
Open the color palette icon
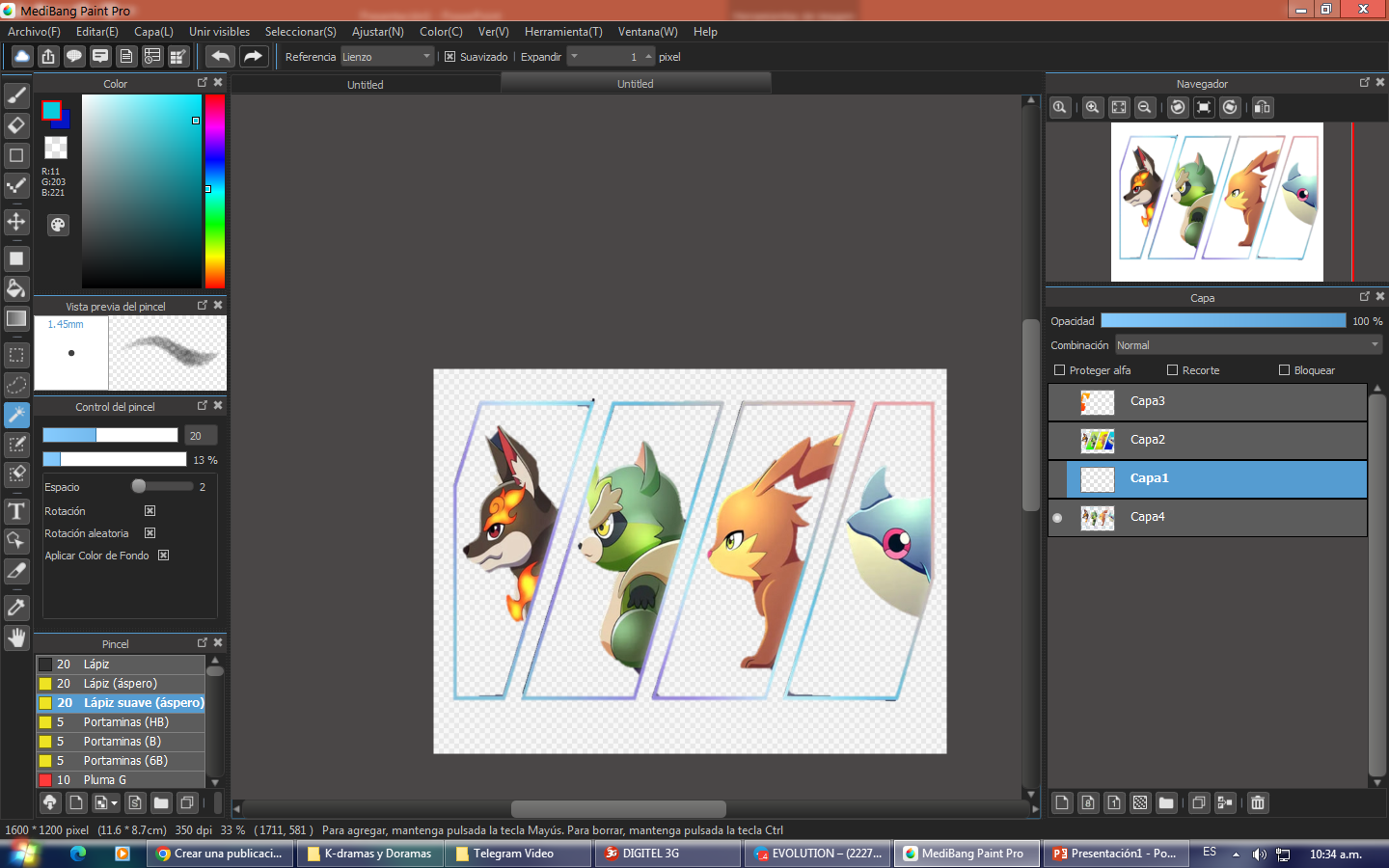tap(58, 225)
